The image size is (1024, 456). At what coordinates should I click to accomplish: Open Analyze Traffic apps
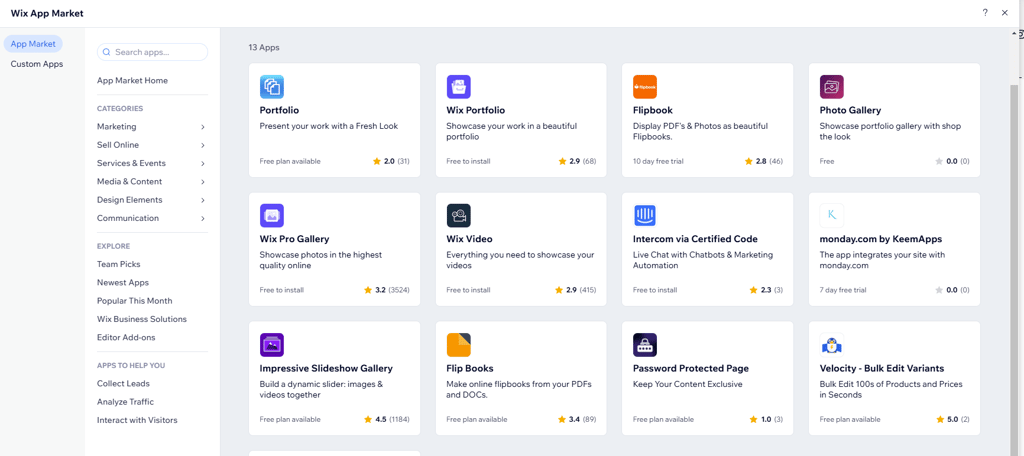click(x=125, y=402)
